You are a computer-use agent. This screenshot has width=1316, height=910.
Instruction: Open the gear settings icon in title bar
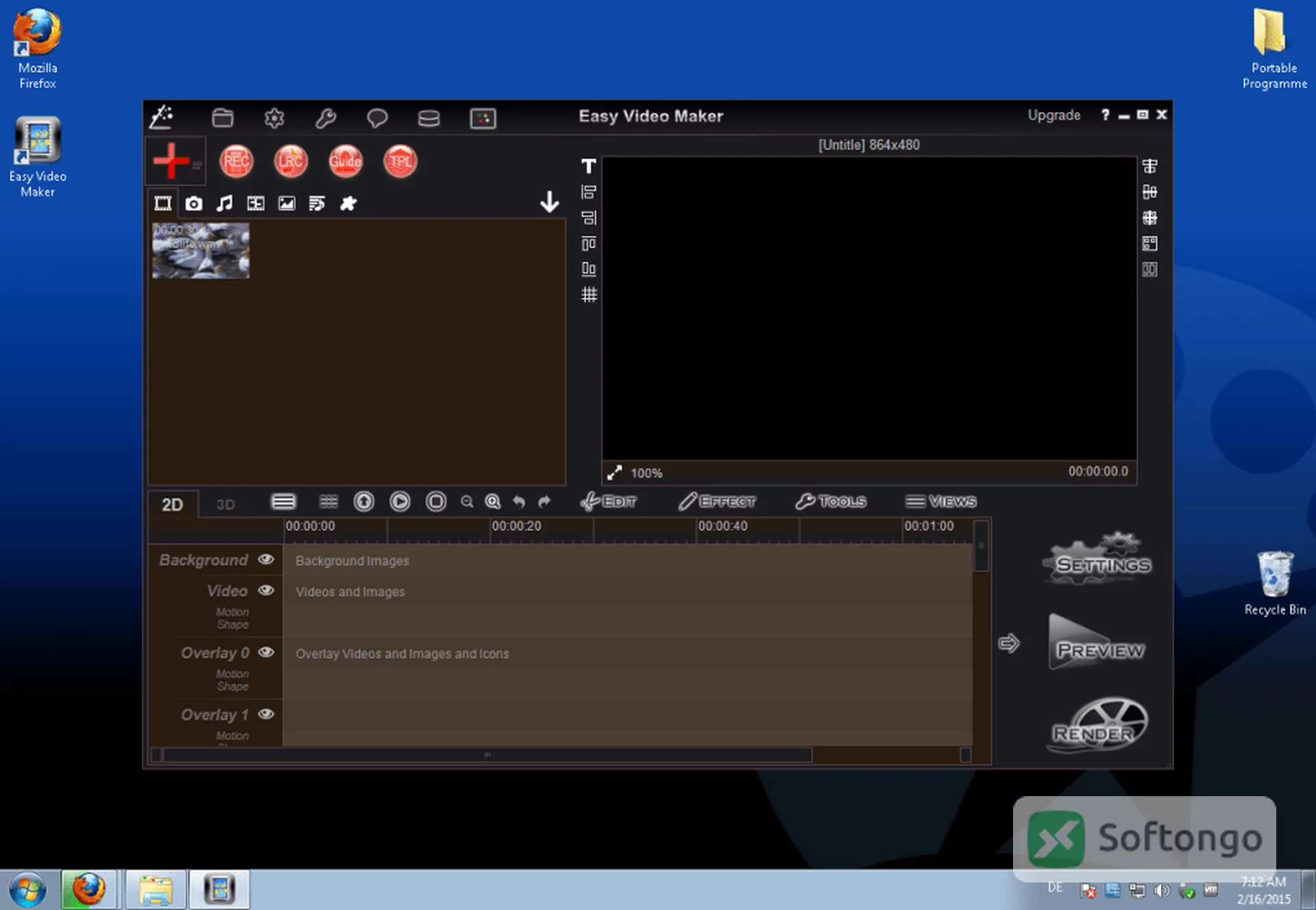[x=274, y=119]
